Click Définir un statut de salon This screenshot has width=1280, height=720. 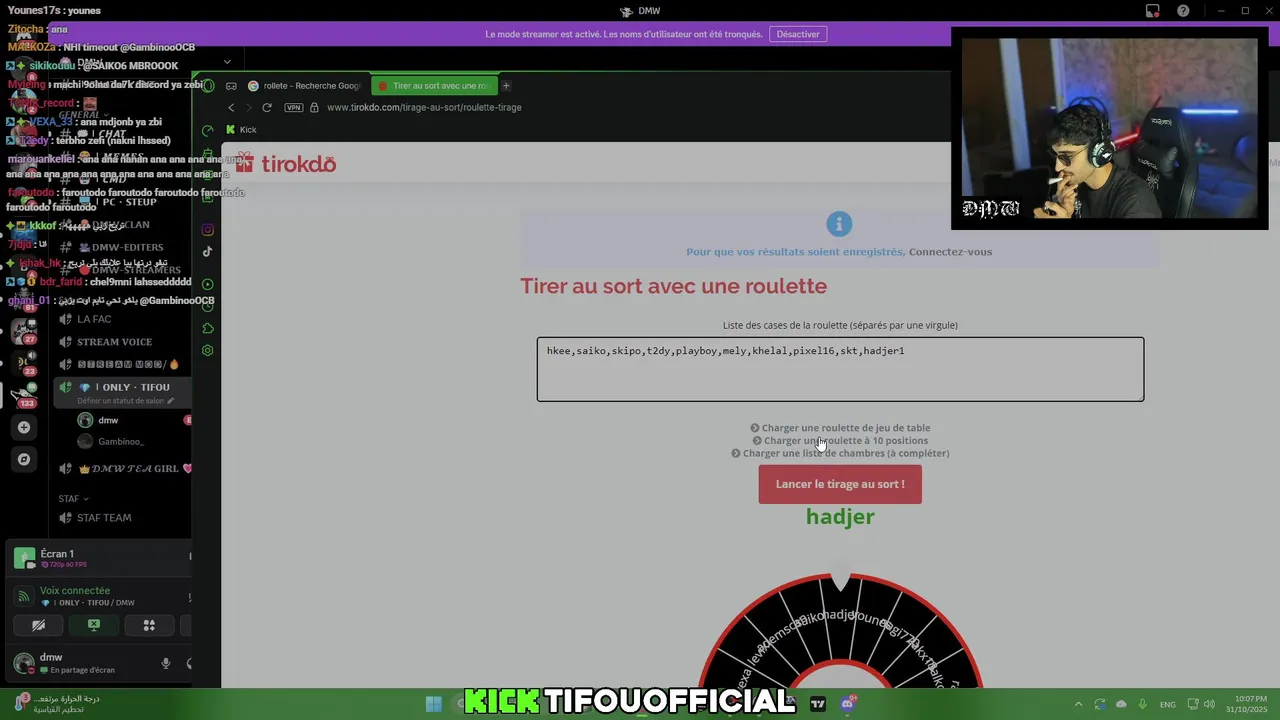point(125,401)
